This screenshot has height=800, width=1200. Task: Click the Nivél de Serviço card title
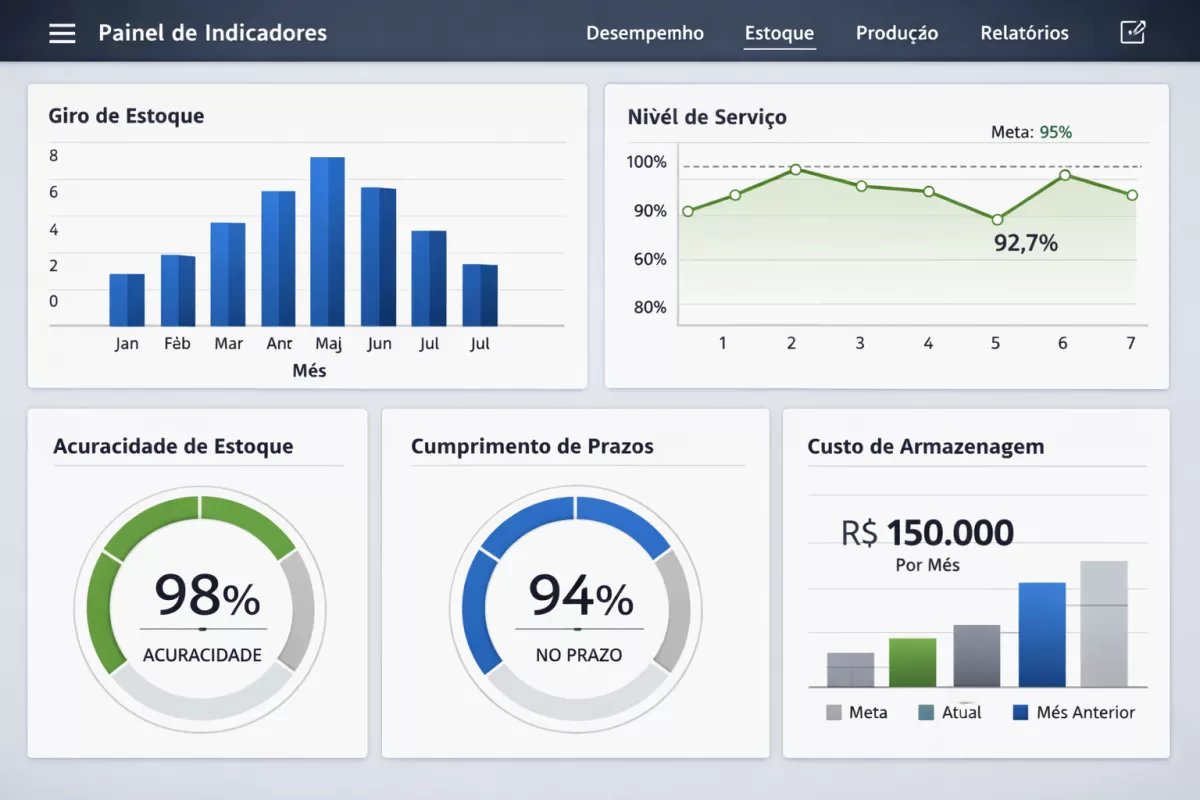click(707, 116)
